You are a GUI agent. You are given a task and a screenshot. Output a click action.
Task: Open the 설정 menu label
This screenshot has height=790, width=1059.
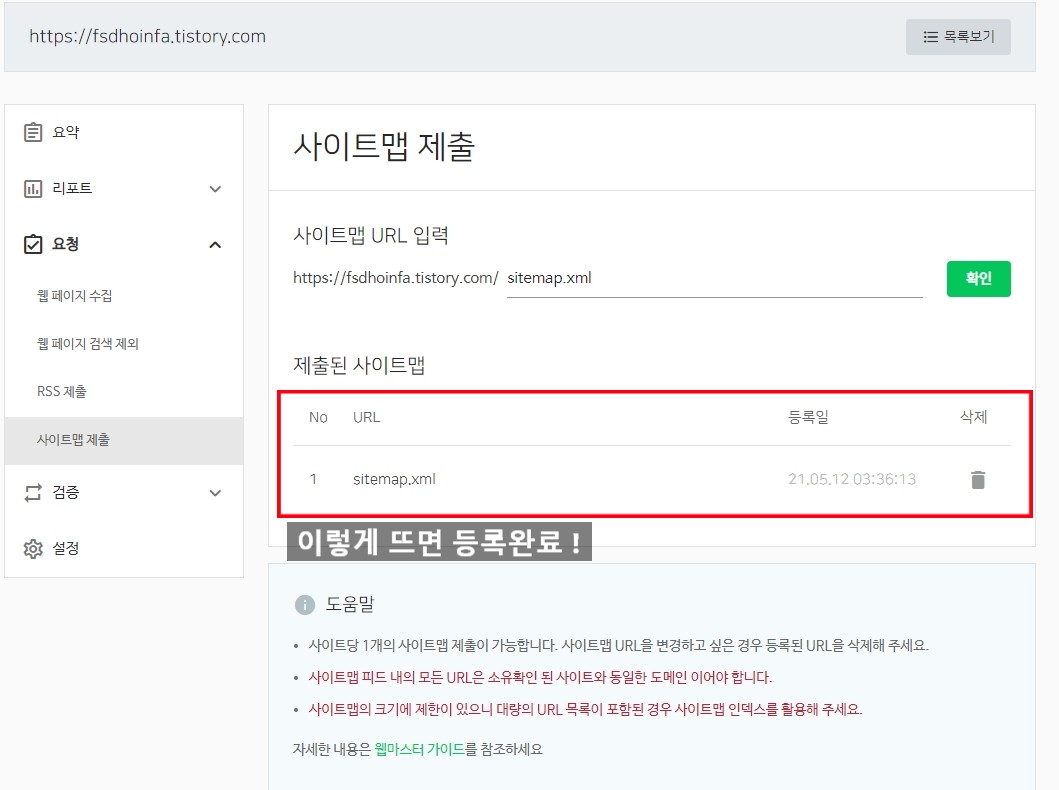click(66, 548)
